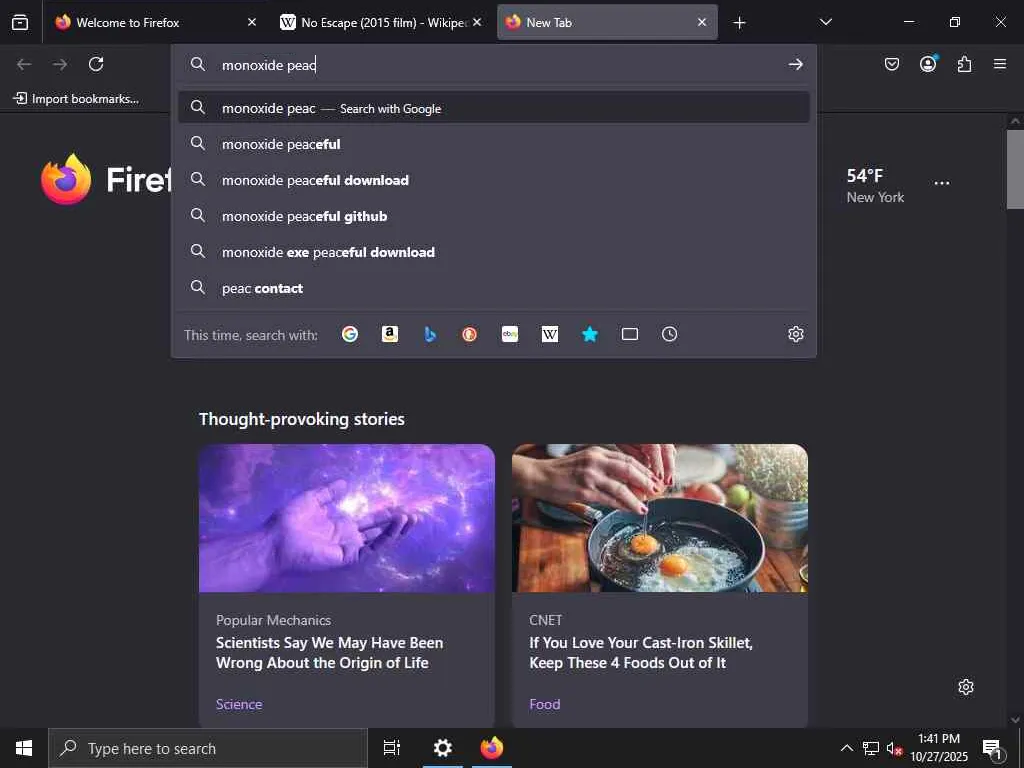The width and height of the screenshot is (1024, 768).
Task: Open the network status tray icon
Action: coord(871,748)
